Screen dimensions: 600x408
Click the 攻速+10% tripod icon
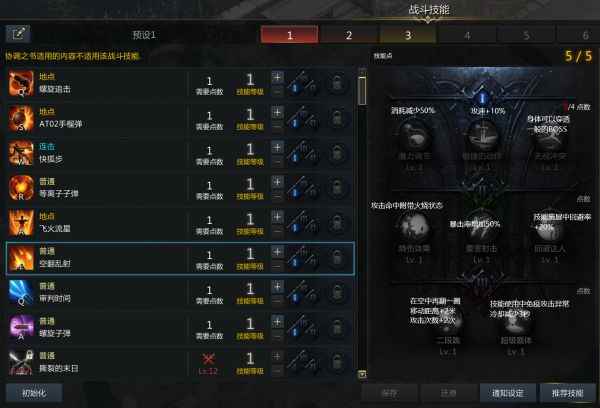(482, 137)
